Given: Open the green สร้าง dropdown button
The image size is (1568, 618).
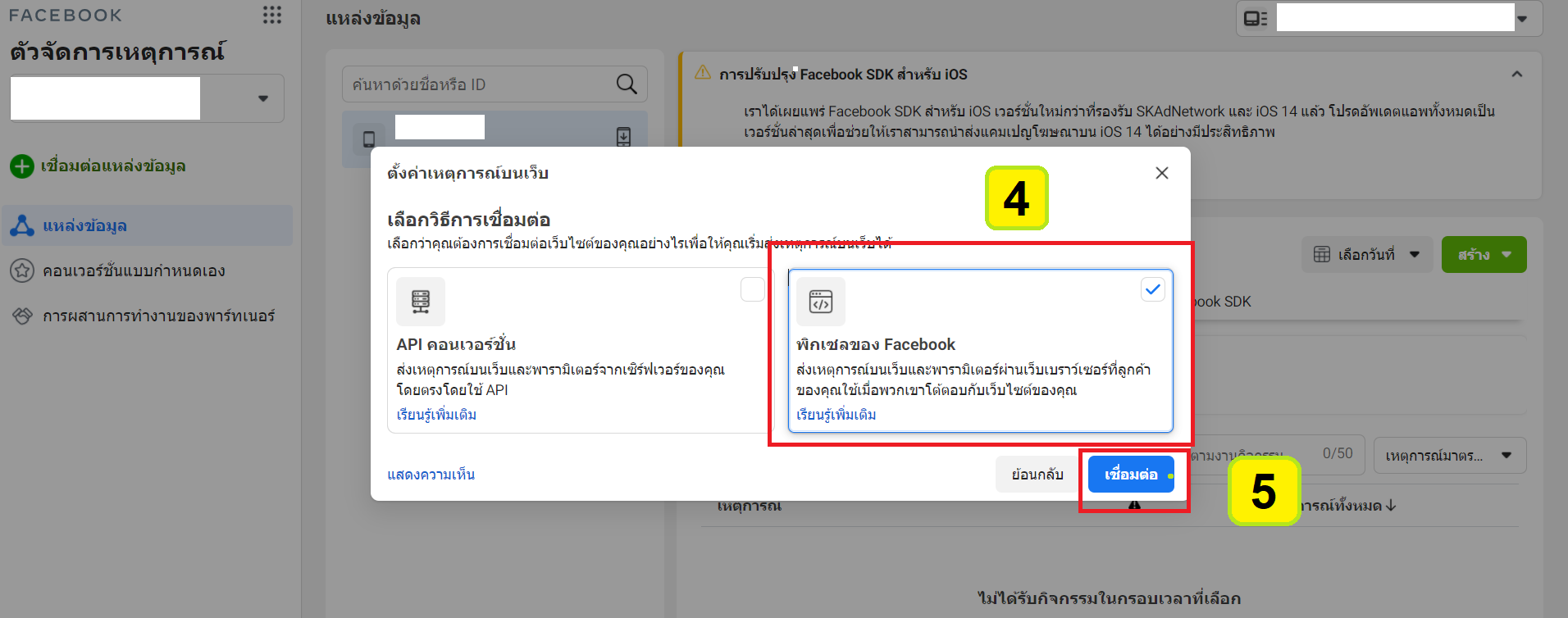Looking at the screenshot, I should click(1484, 254).
